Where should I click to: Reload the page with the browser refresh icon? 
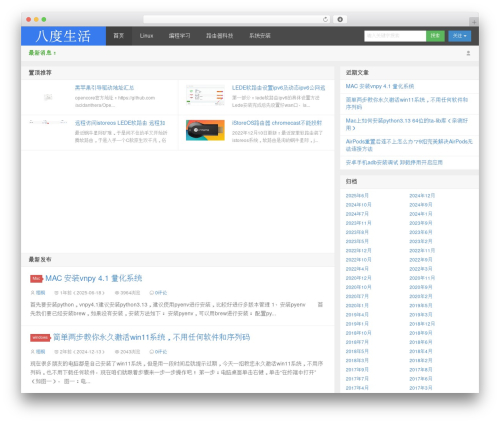click(325, 19)
